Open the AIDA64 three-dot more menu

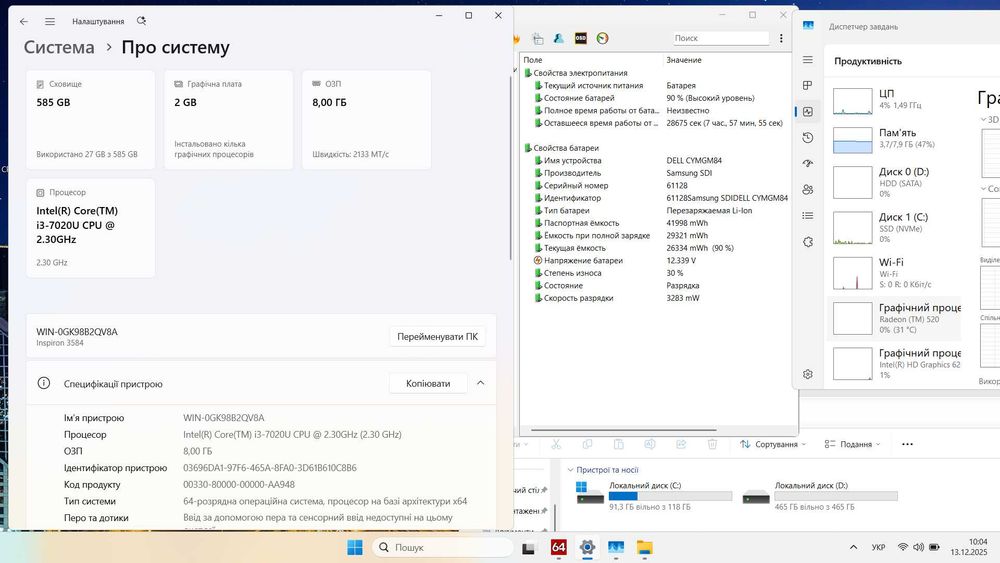pos(781,38)
